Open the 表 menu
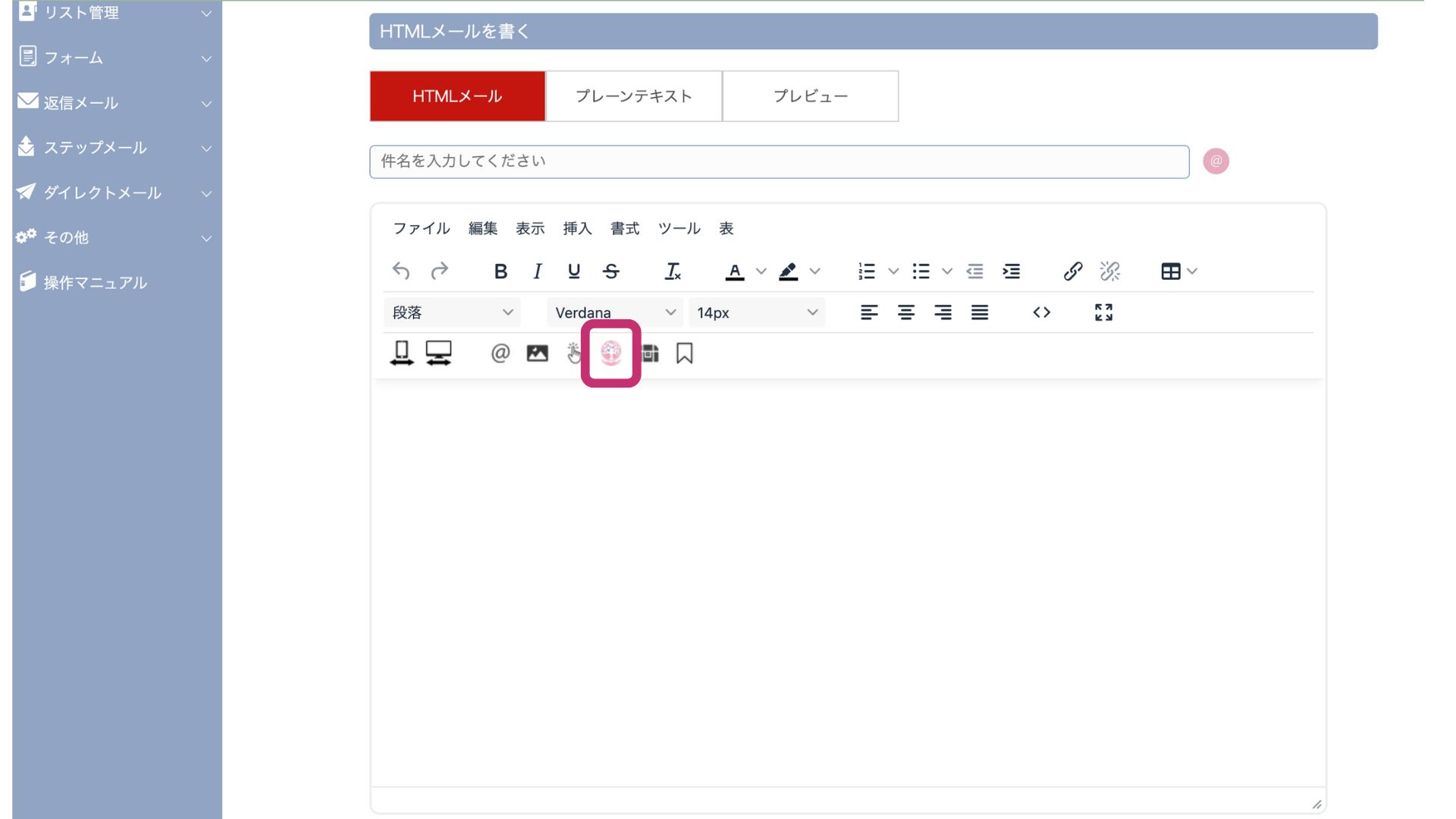This screenshot has width=1456, height=819. [x=726, y=228]
